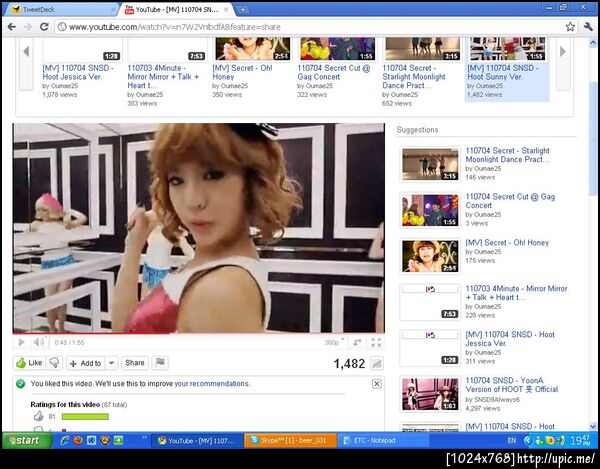
Task: Play the video with the play button
Action: tap(21, 342)
